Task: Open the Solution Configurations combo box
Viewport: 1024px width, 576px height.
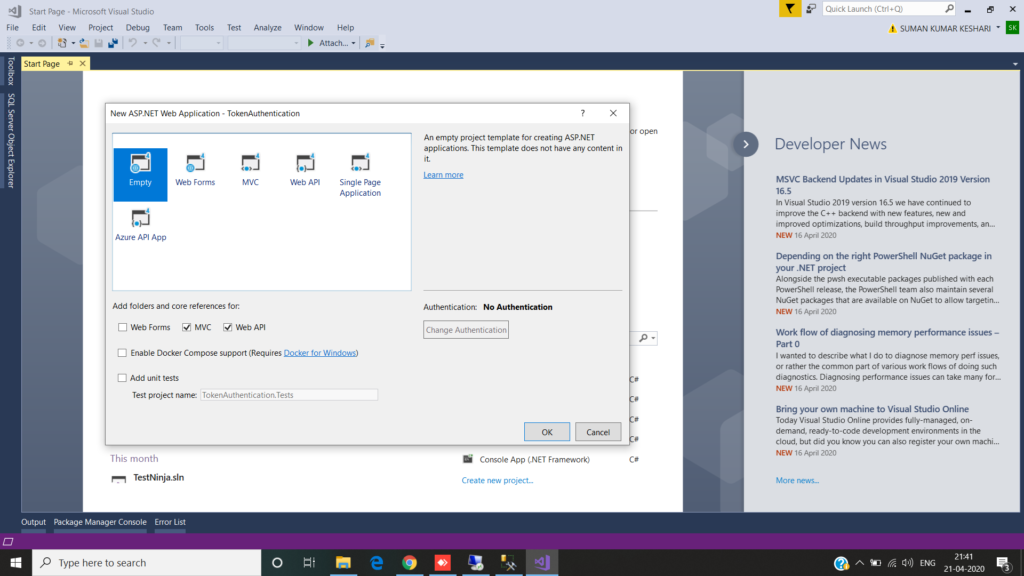Action: click(201, 43)
